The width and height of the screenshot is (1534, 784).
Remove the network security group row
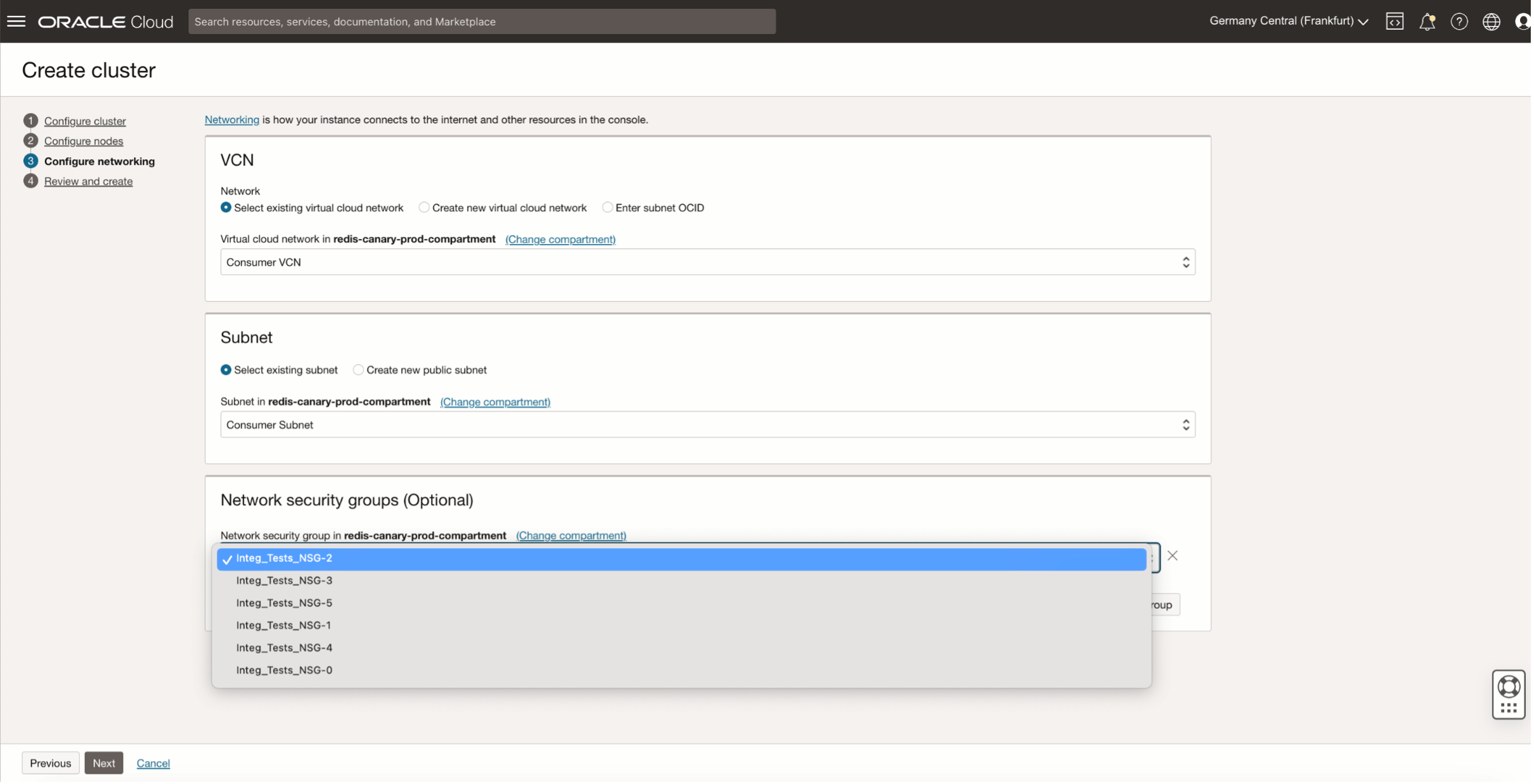(x=1173, y=556)
